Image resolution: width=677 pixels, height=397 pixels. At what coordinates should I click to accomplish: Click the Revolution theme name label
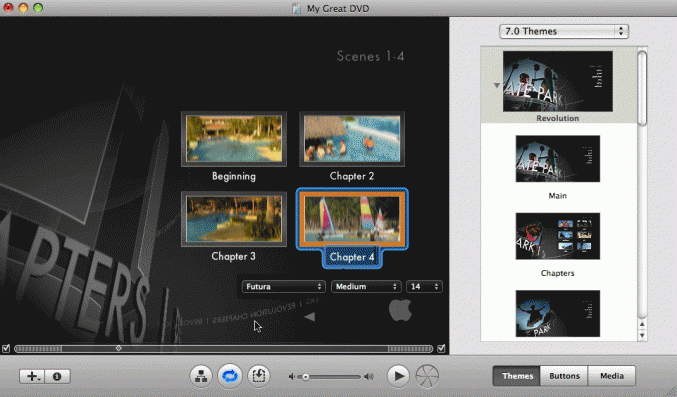coord(557,118)
